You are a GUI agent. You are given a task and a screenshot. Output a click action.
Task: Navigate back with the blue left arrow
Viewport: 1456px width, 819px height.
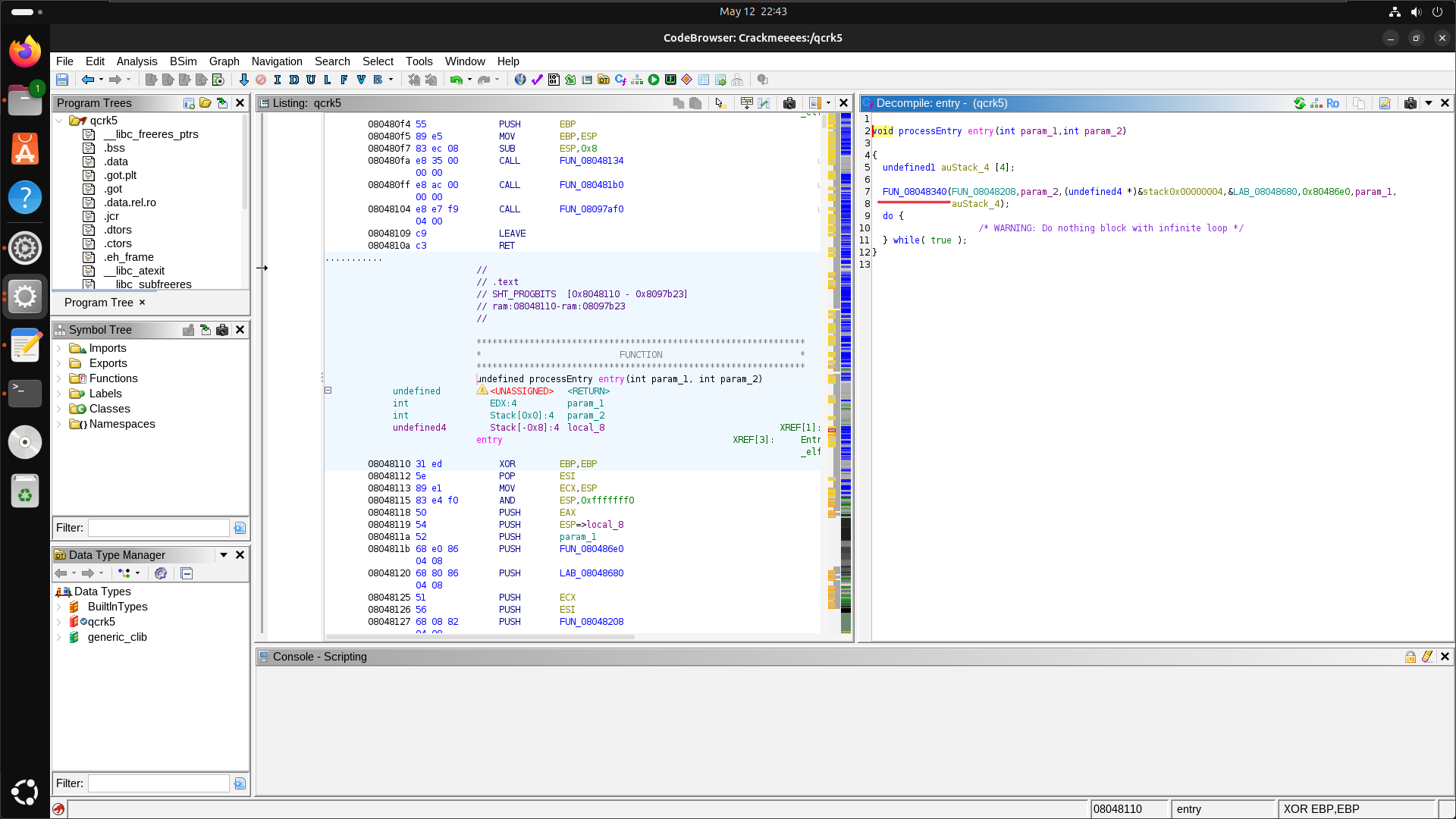[x=88, y=80]
